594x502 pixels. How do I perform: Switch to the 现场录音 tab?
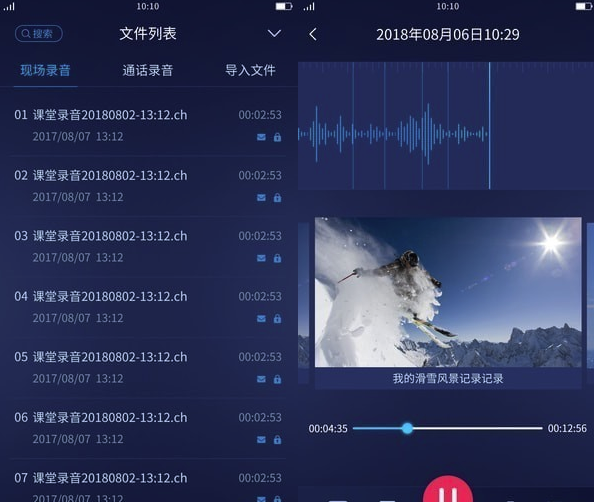(x=45, y=70)
